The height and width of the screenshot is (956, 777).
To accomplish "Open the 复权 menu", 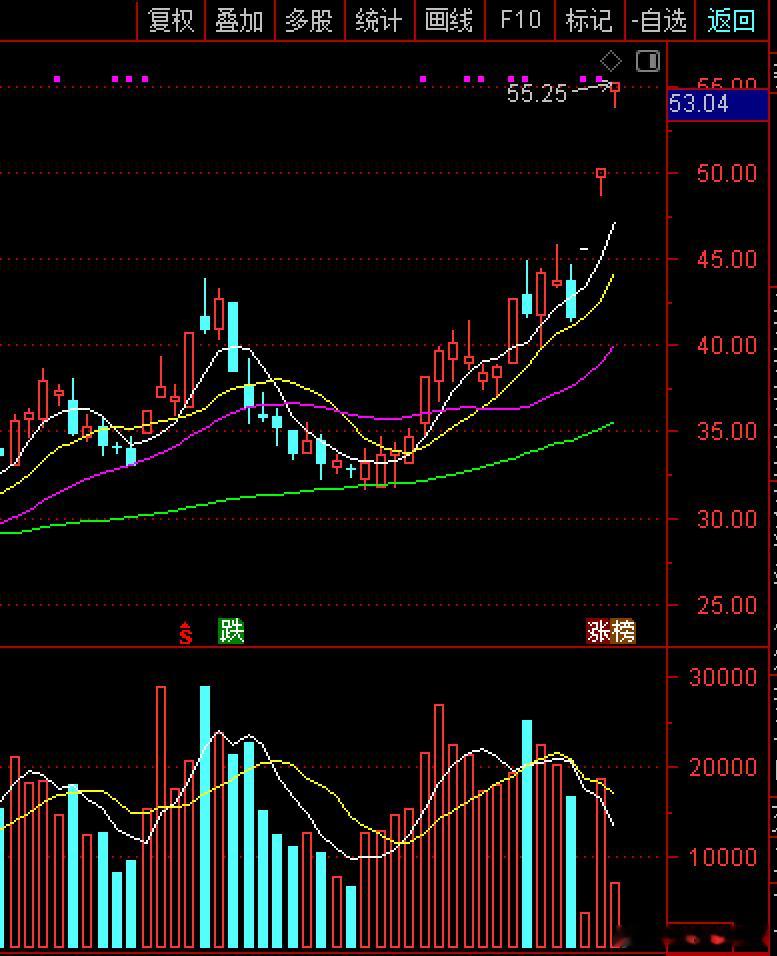I will tap(171, 21).
